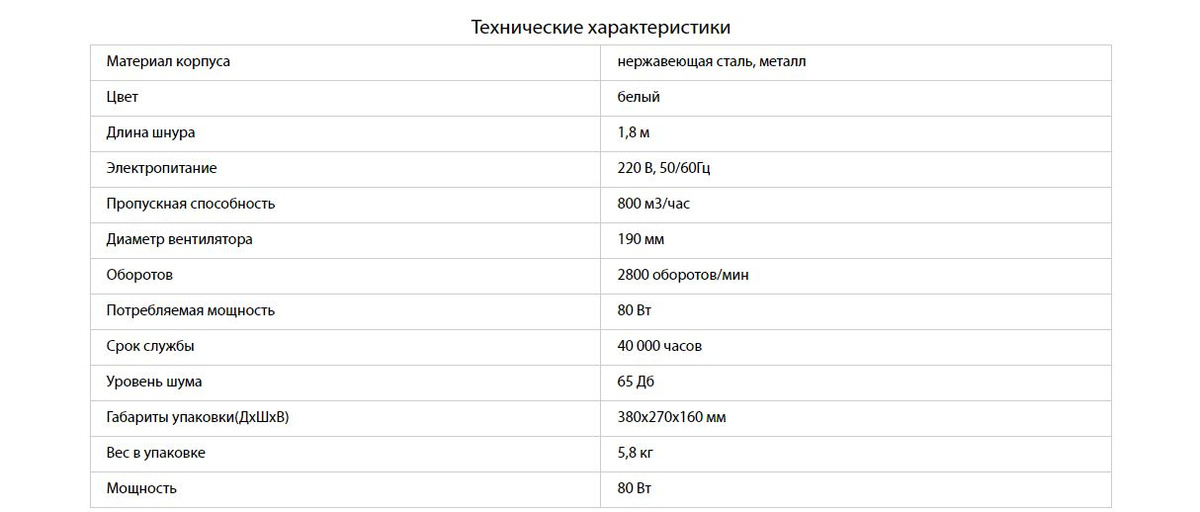Click the '220 В, 50/60Гц' value

tap(664, 168)
